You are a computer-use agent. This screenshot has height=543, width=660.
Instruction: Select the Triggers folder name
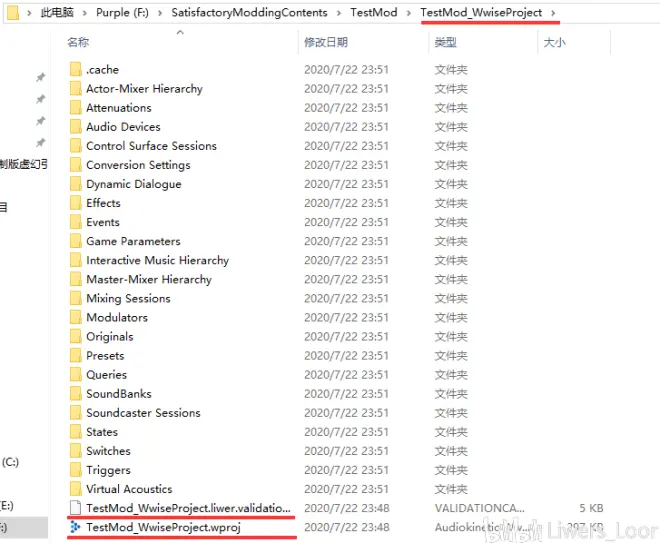pyautogui.click(x=108, y=470)
